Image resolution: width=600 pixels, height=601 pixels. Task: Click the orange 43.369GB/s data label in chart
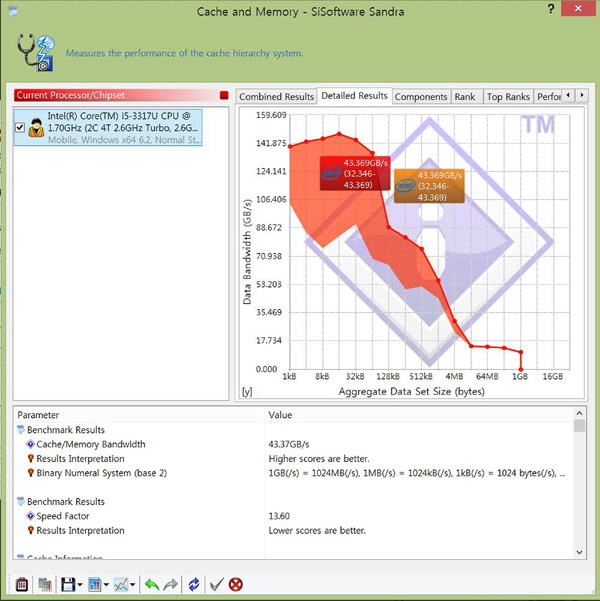[x=429, y=186]
